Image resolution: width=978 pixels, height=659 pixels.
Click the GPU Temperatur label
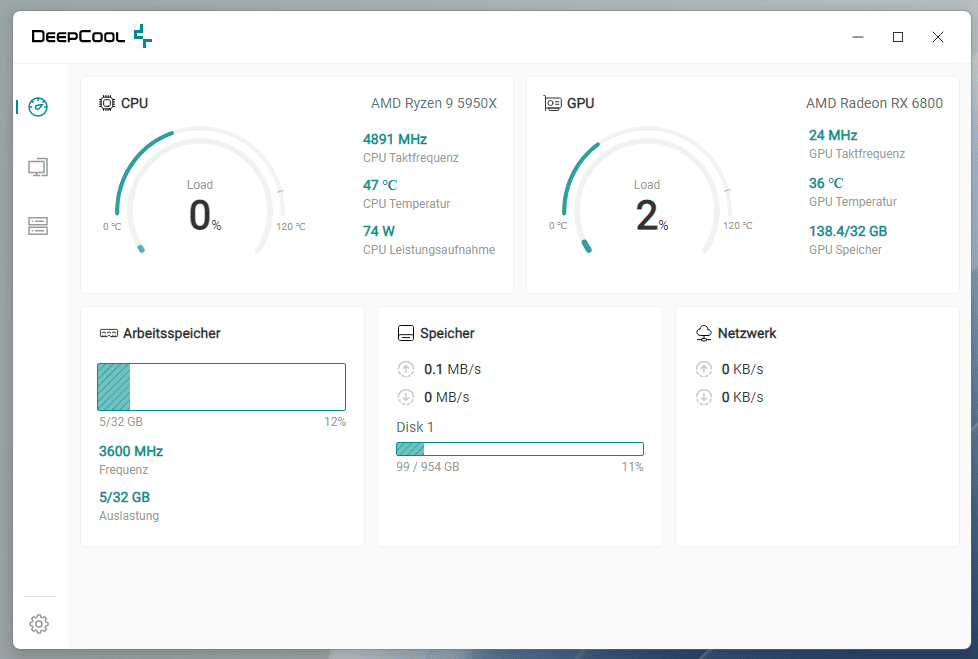click(853, 202)
